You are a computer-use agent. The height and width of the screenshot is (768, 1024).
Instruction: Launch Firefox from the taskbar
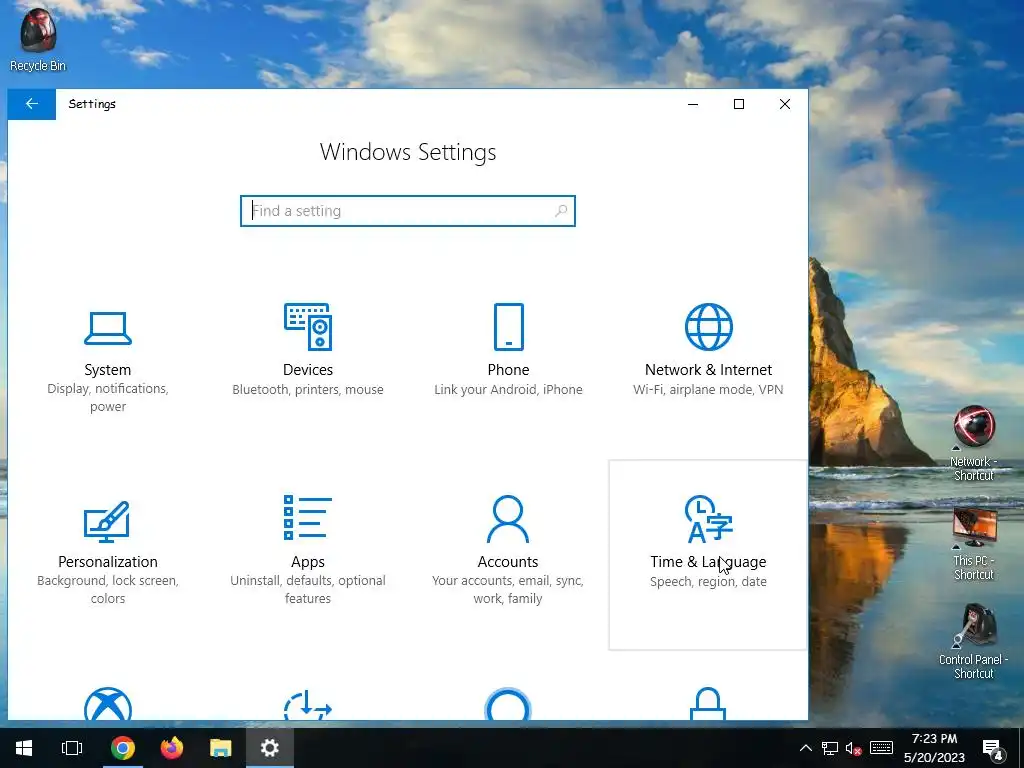[x=172, y=748]
